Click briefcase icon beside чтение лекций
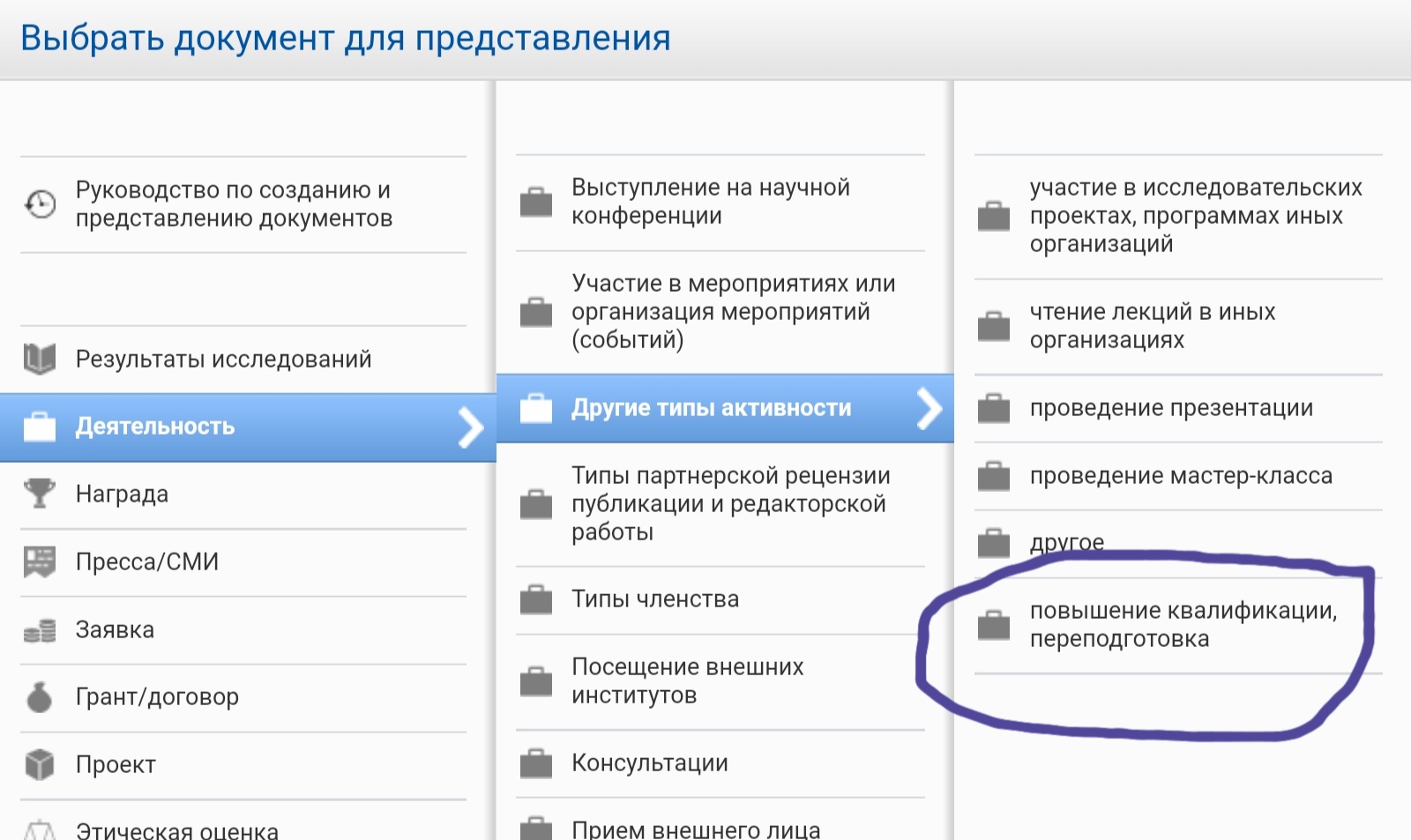This screenshot has height=840, width=1411. (x=994, y=326)
